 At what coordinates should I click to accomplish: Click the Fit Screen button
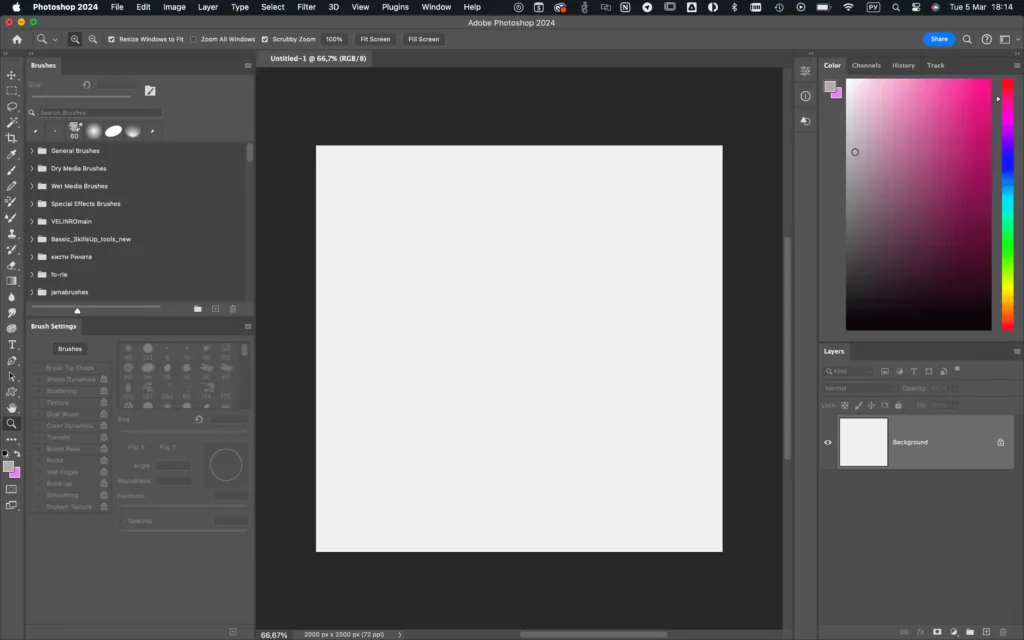pyautogui.click(x=375, y=39)
